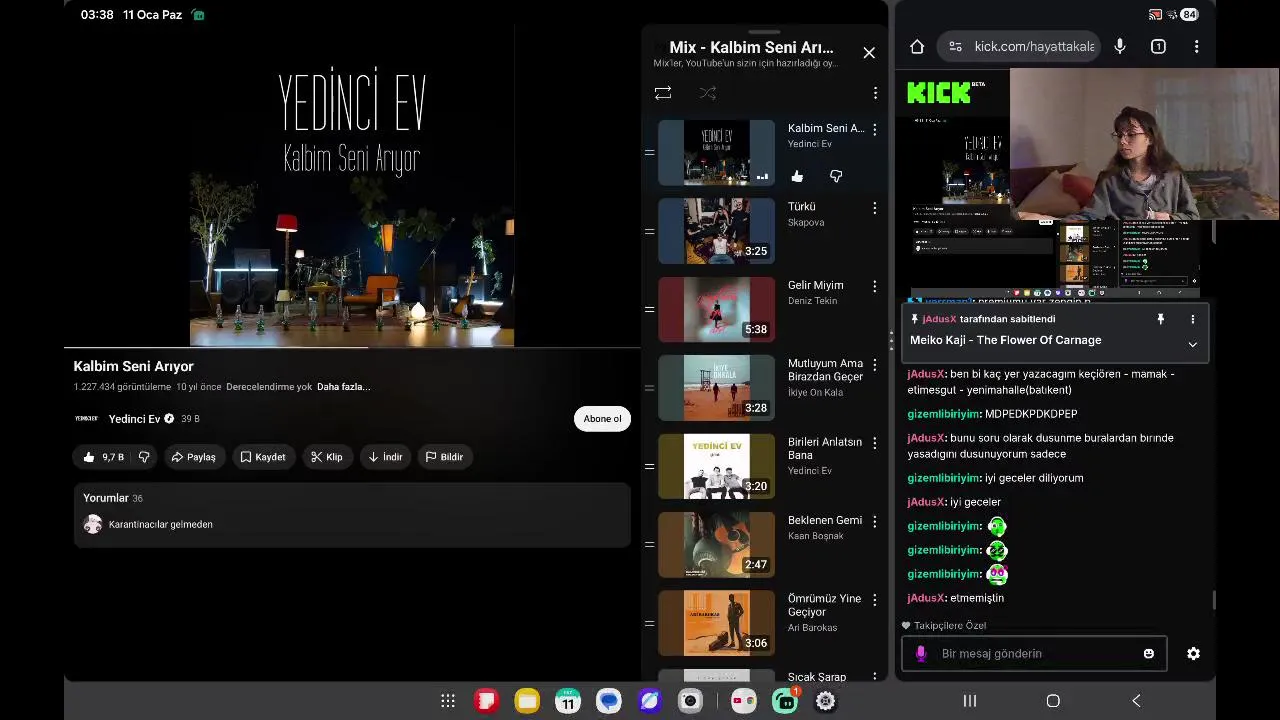
Task: Open the red notes app in taskbar
Action: (x=486, y=701)
